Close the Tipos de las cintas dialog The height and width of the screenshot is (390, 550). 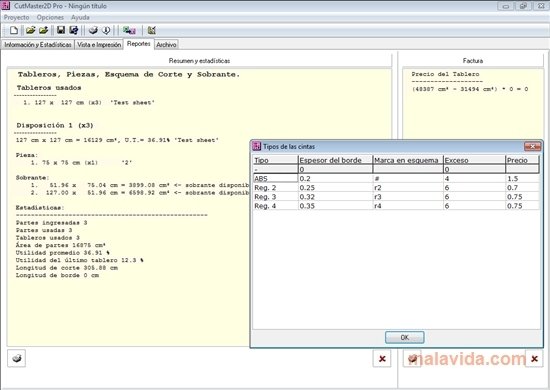pyautogui.click(x=532, y=146)
